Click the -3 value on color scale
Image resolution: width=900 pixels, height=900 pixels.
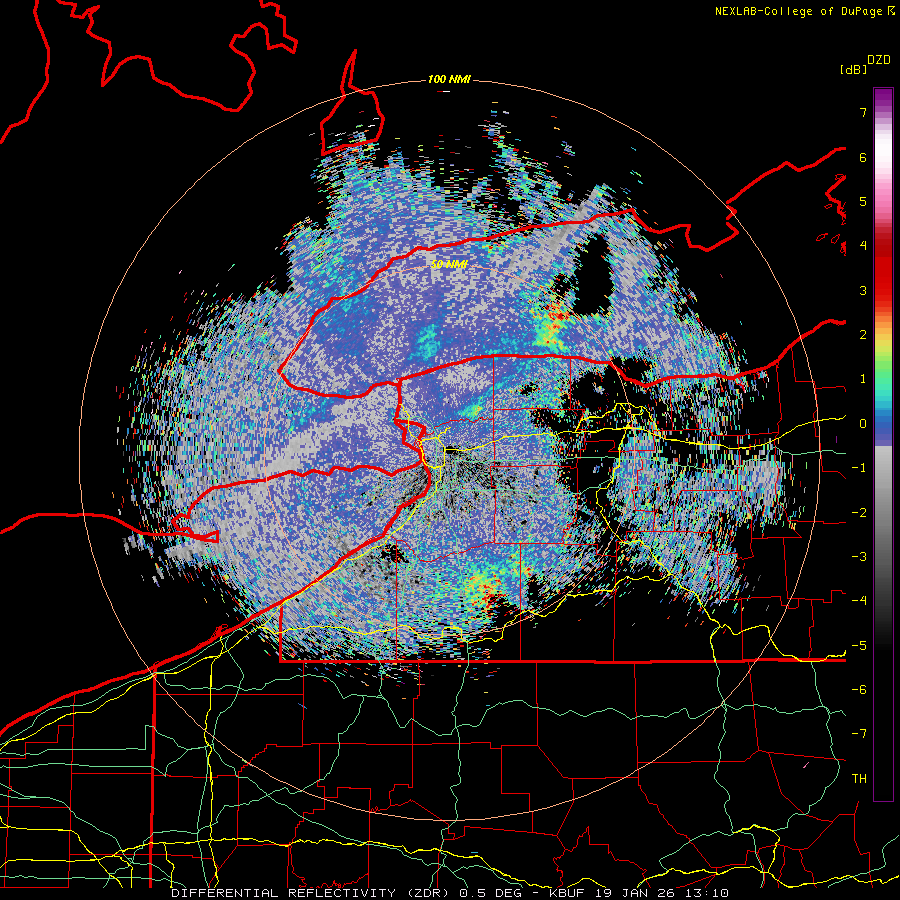[x=859, y=557]
